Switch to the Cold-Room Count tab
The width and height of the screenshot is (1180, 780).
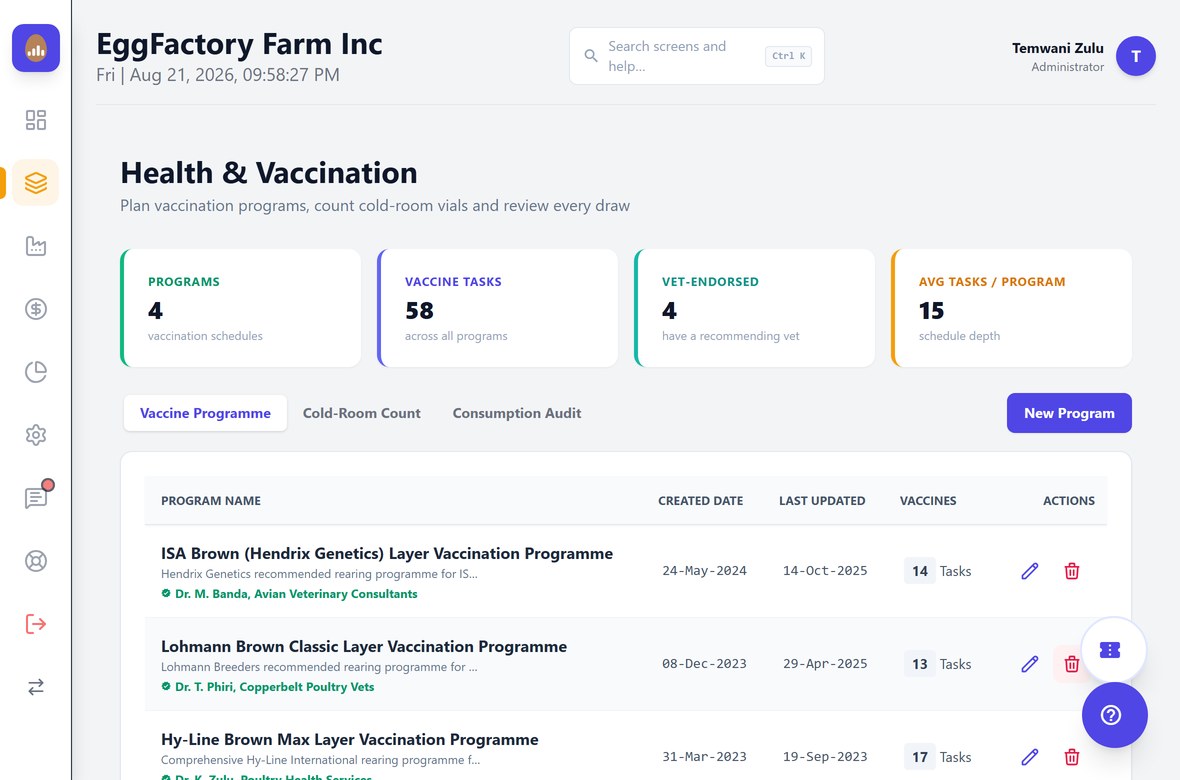point(361,413)
